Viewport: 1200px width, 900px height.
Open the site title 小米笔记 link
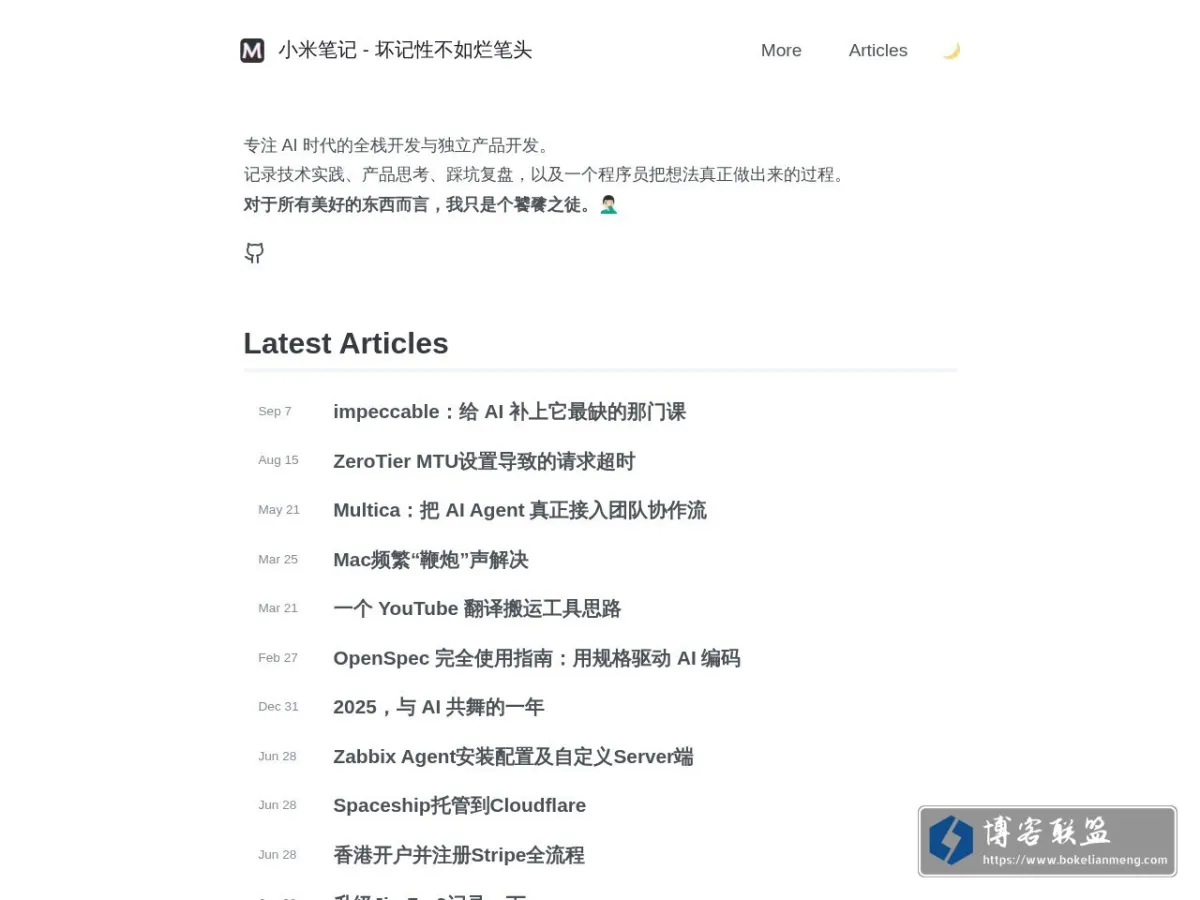coord(405,50)
